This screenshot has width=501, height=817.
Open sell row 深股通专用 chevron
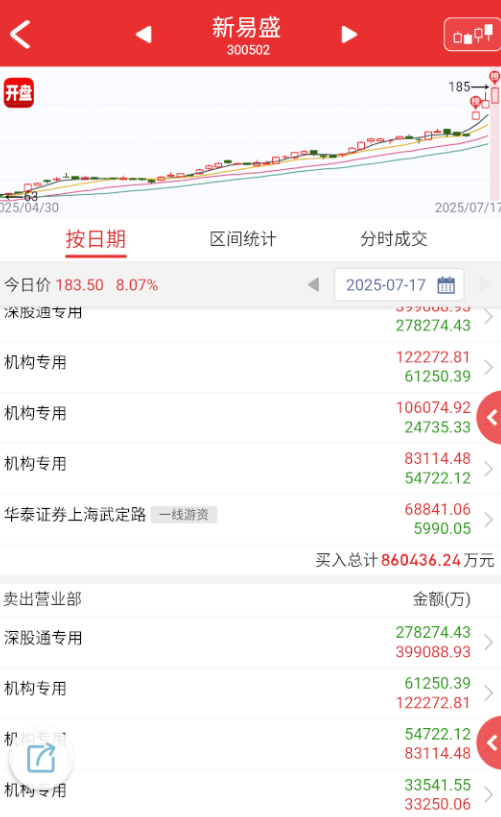[x=489, y=642]
